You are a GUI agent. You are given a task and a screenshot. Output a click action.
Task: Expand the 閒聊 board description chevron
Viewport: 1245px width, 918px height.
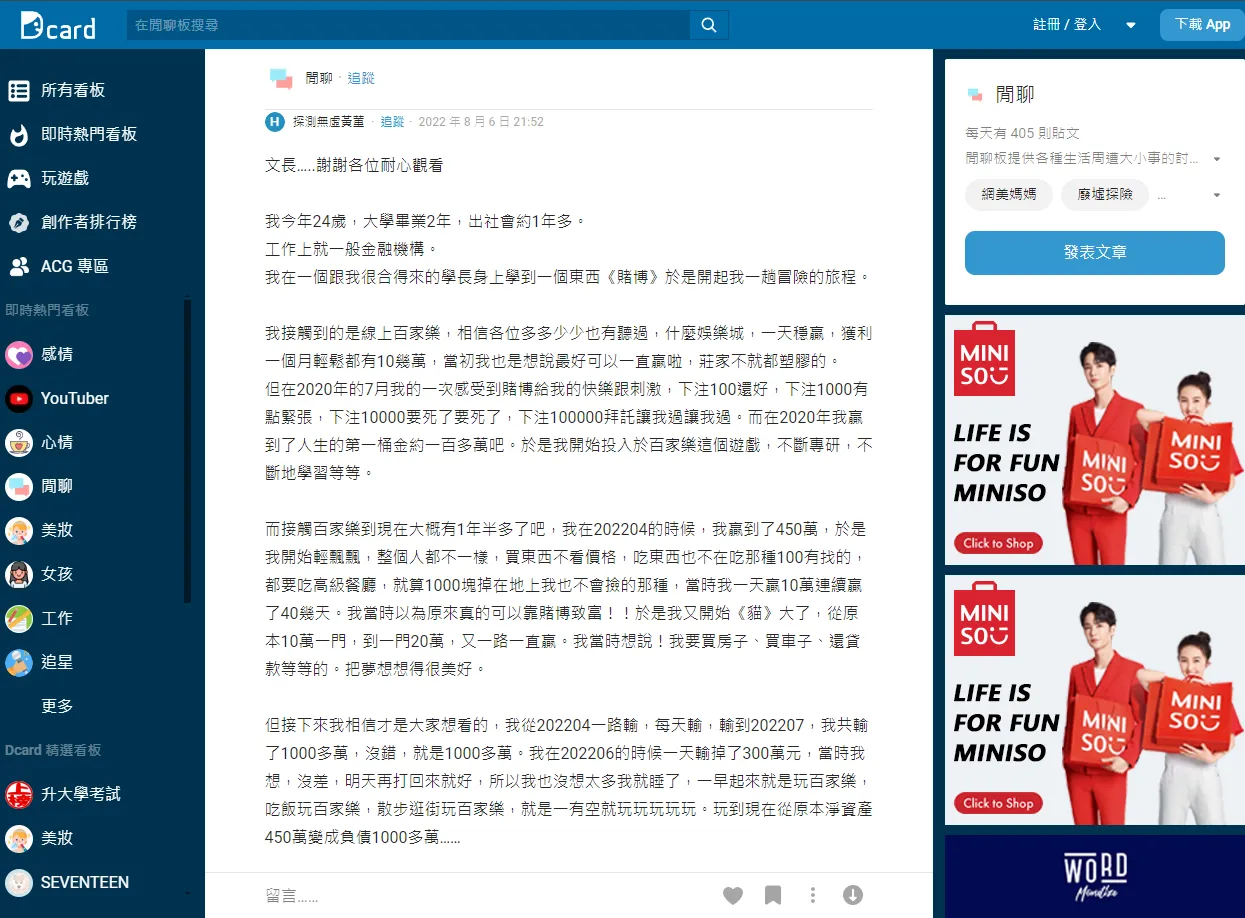coord(1216,158)
